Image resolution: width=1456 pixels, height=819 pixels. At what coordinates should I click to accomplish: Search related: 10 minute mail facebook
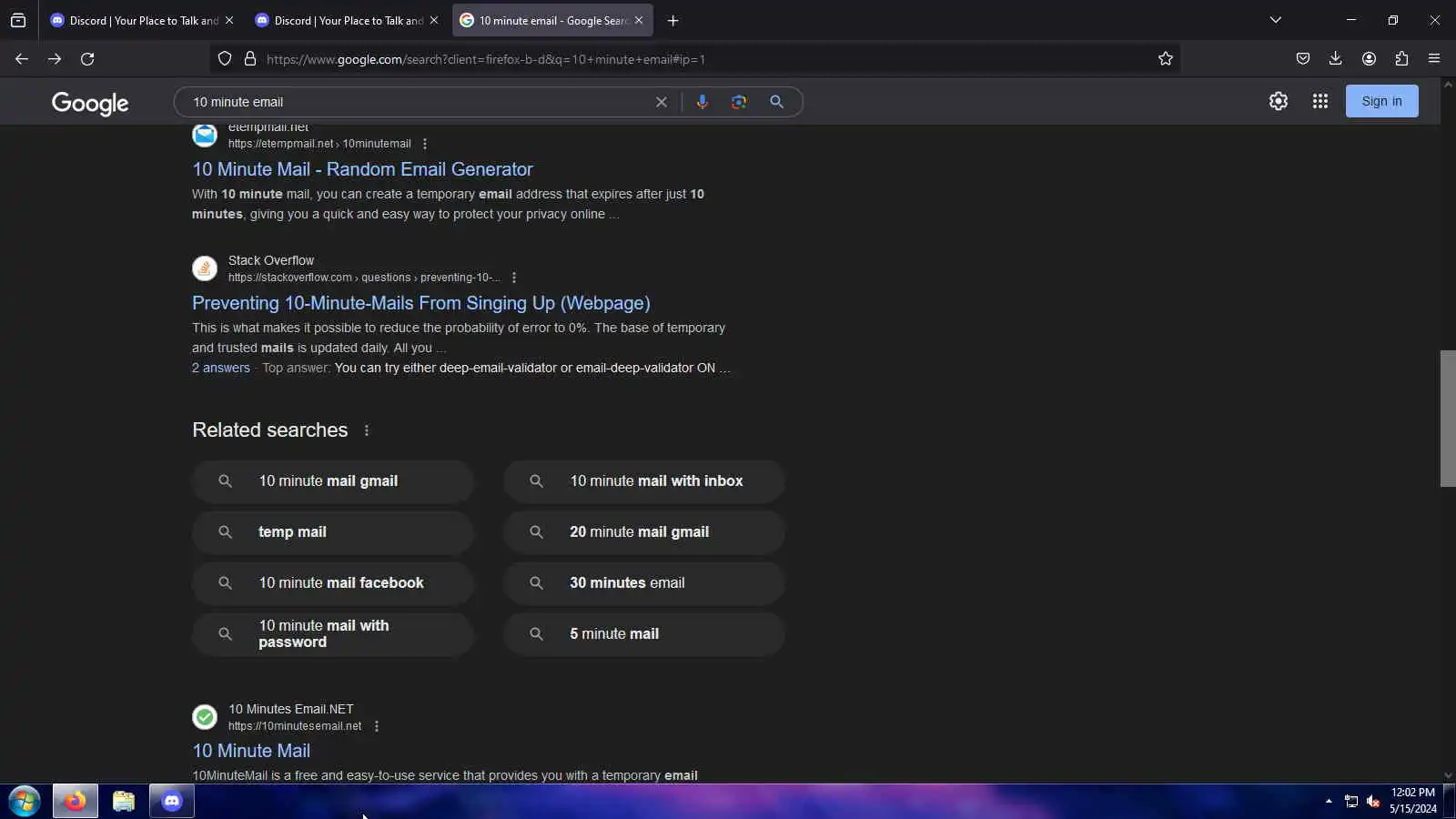(x=333, y=583)
